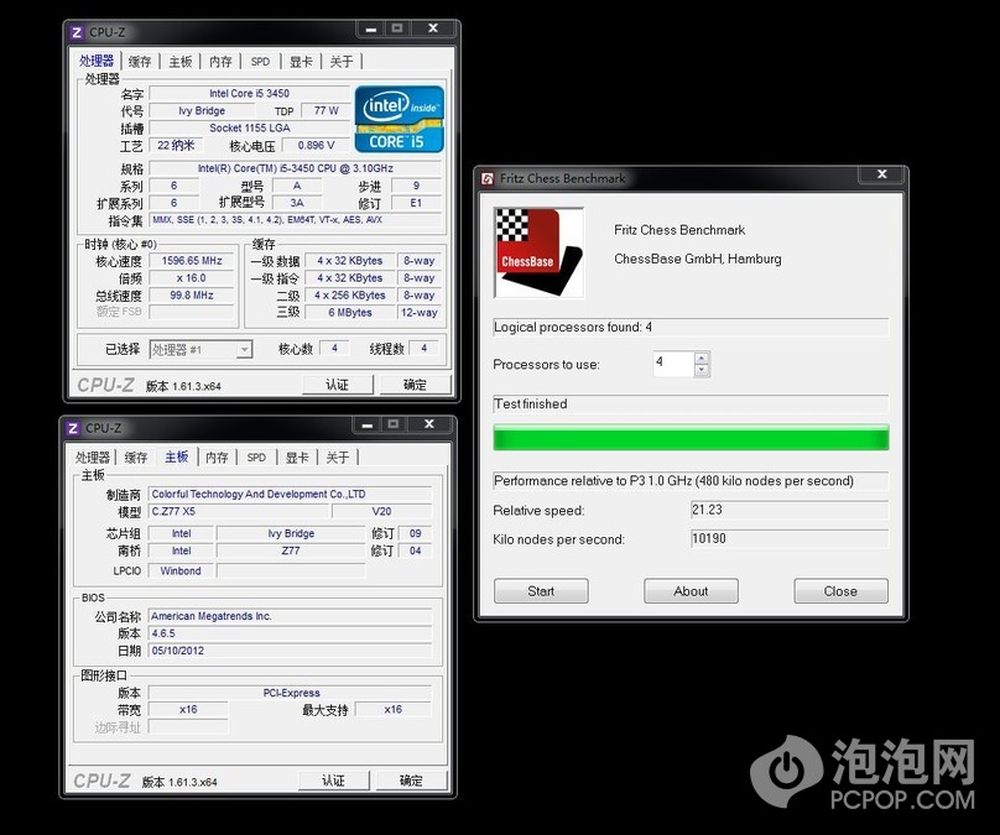This screenshot has height=835, width=1000.
Task: Click the ChessBase logo image
Action: click(x=538, y=252)
